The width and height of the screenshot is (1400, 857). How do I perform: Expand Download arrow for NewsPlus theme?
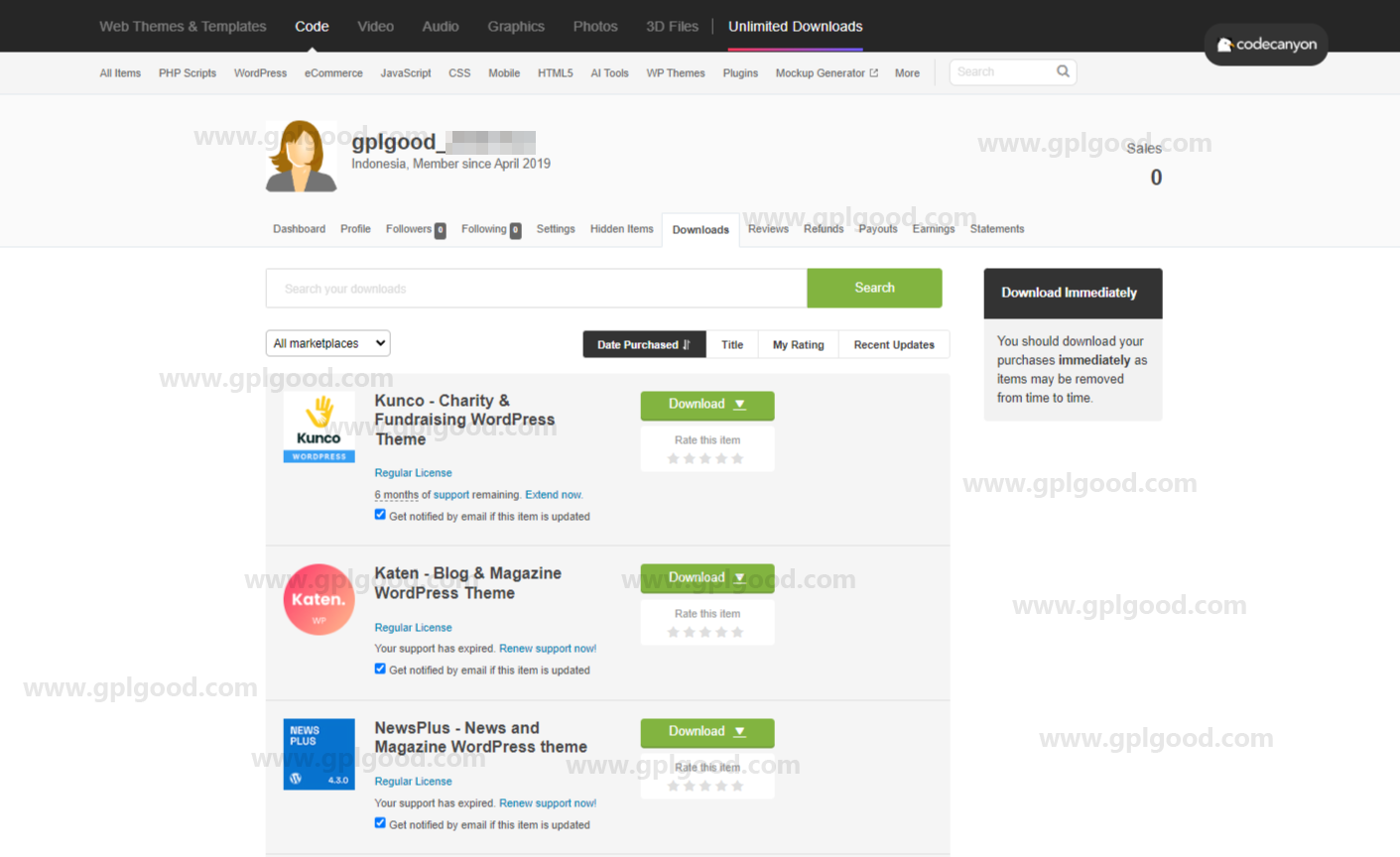tap(739, 732)
